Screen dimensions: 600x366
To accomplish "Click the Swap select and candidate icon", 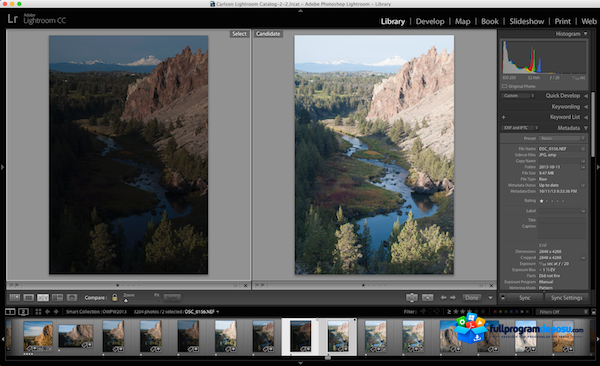I will click(x=412, y=297).
